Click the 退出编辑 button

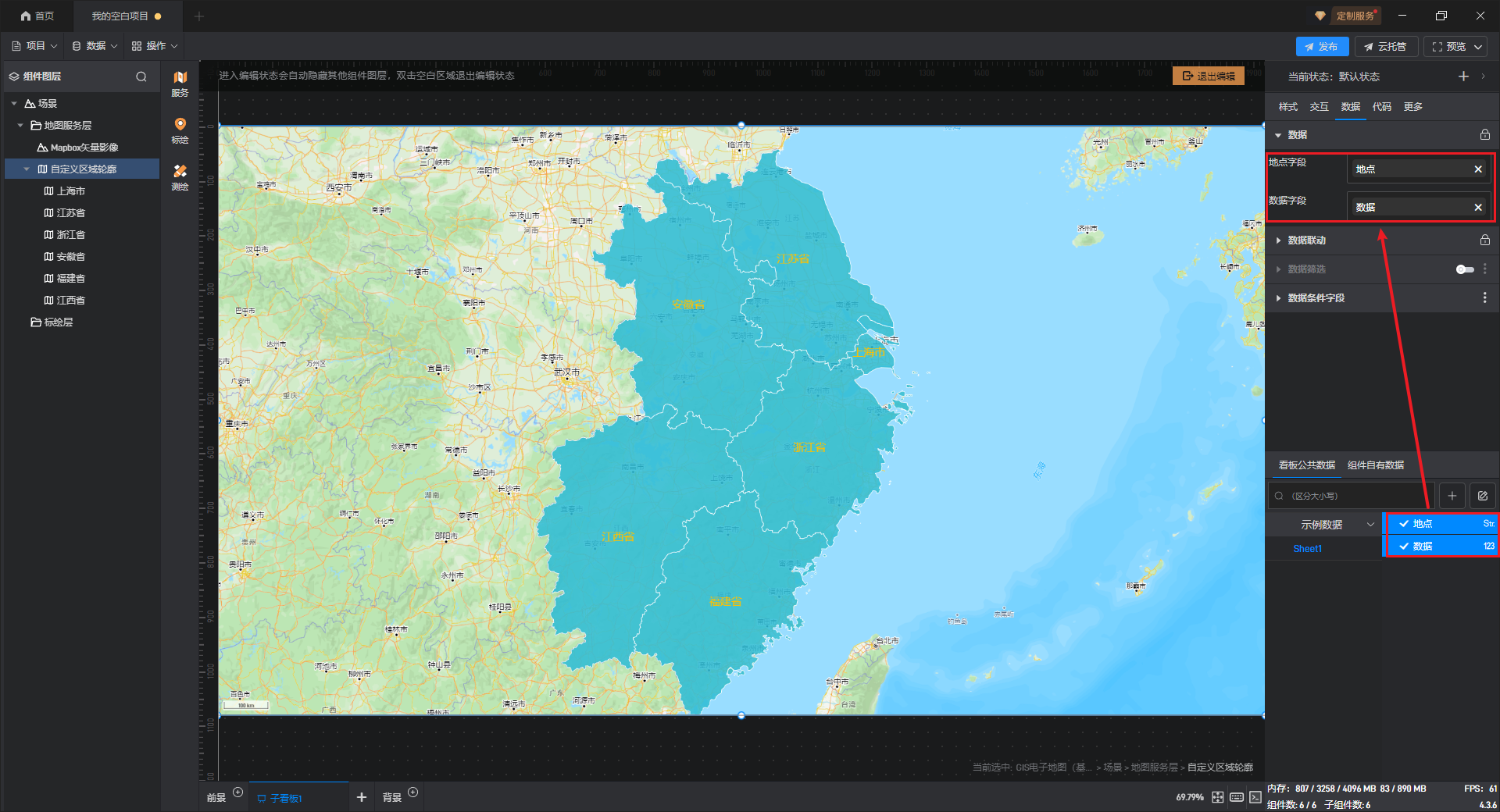[1208, 76]
